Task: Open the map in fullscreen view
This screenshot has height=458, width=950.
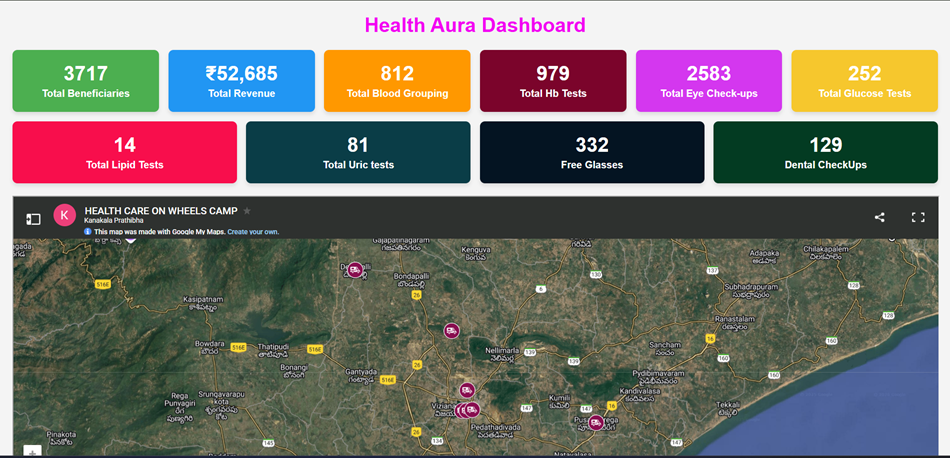Action: 918,217
